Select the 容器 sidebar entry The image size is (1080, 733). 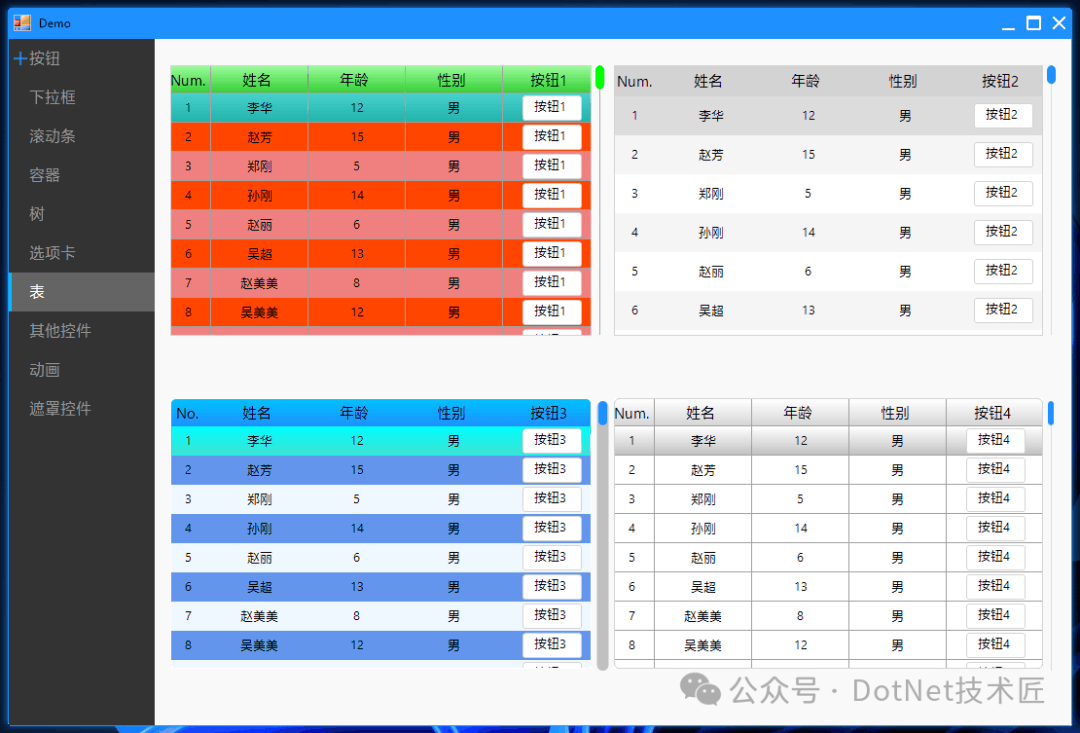(x=45, y=176)
